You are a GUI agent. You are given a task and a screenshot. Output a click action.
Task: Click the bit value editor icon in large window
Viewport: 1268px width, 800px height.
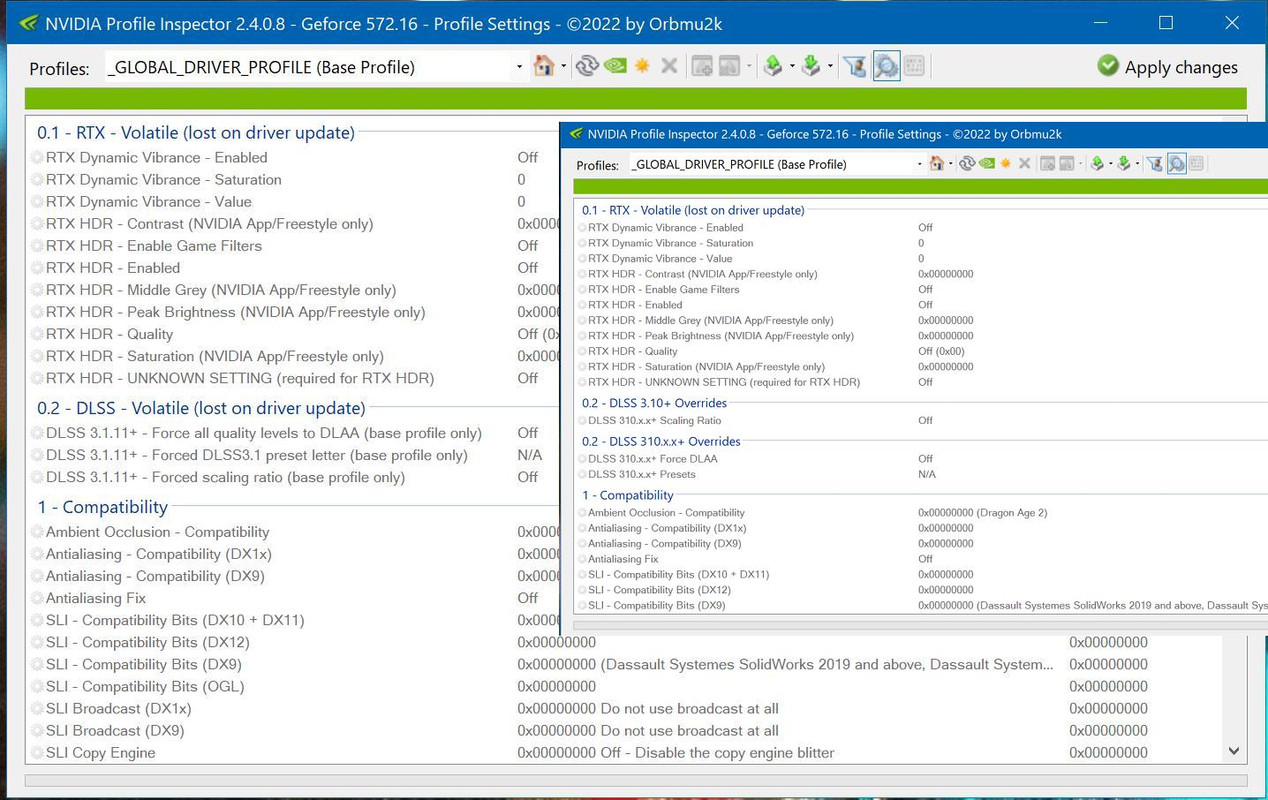click(x=915, y=66)
